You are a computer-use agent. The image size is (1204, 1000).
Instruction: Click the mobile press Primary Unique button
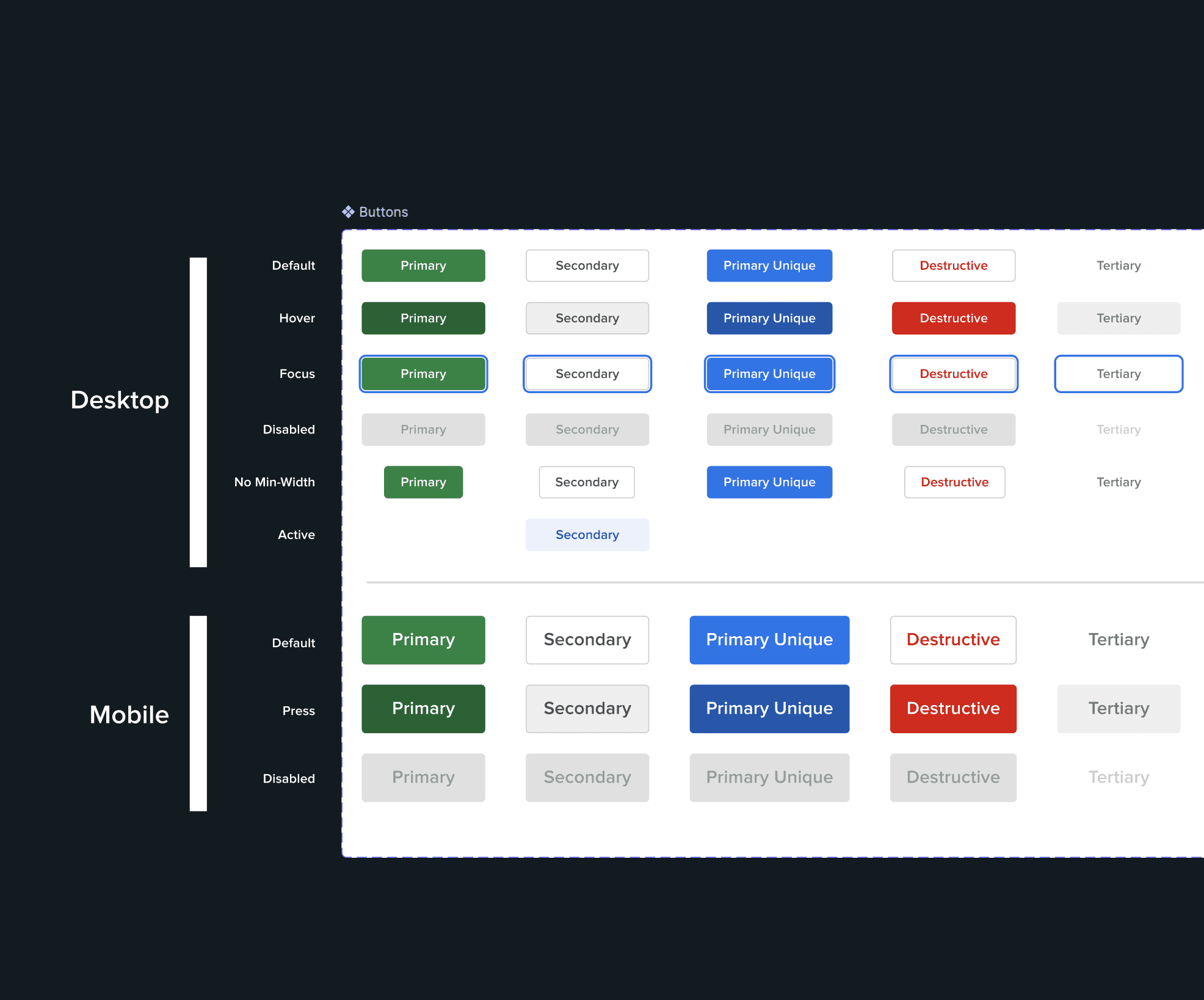click(769, 709)
